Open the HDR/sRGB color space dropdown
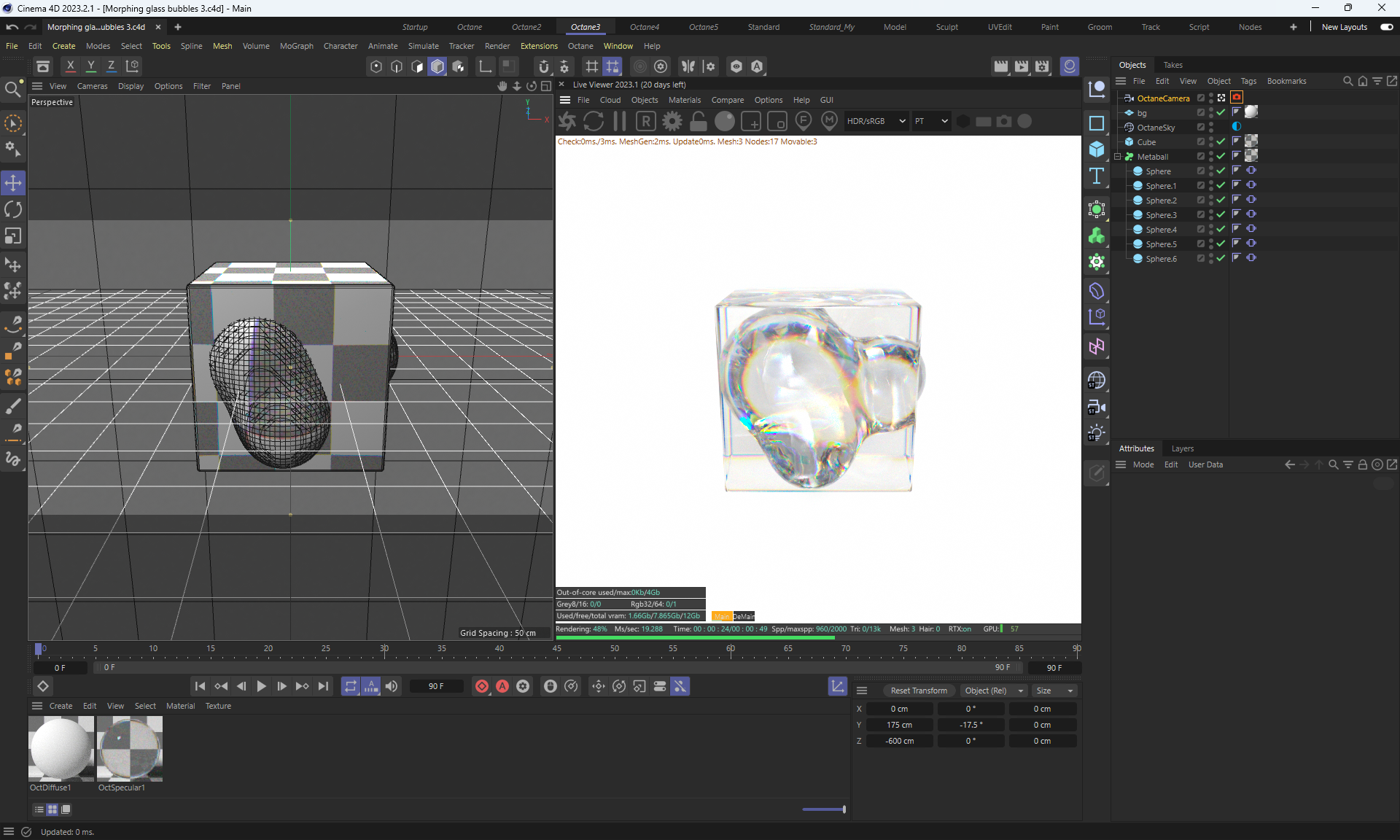The image size is (1400, 840). 876,122
